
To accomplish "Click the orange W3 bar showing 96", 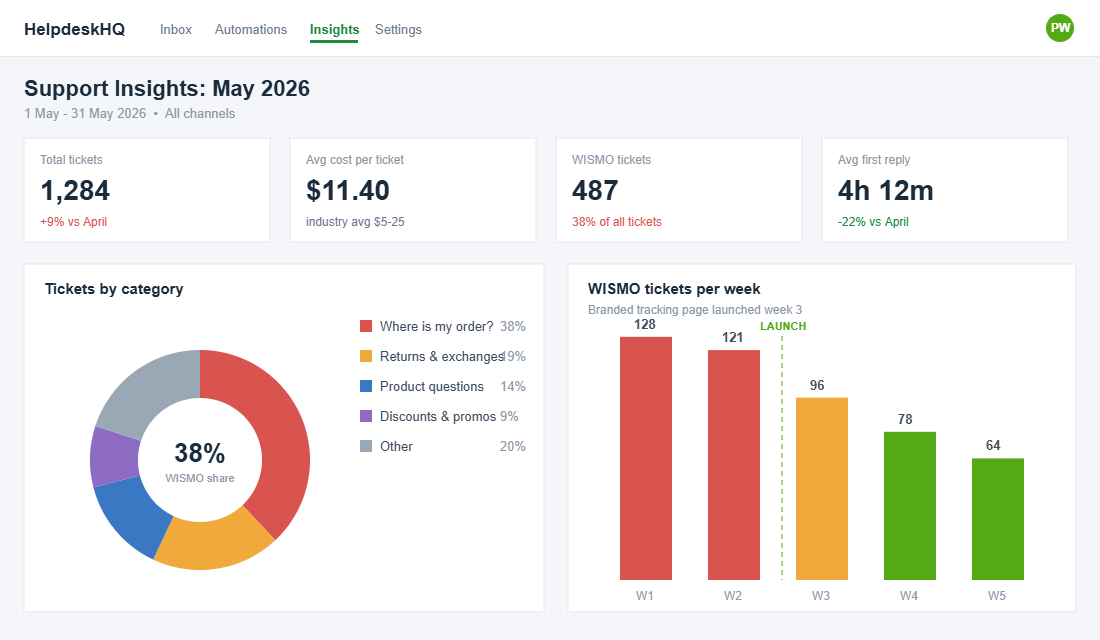I will click(x=821, y=488).
